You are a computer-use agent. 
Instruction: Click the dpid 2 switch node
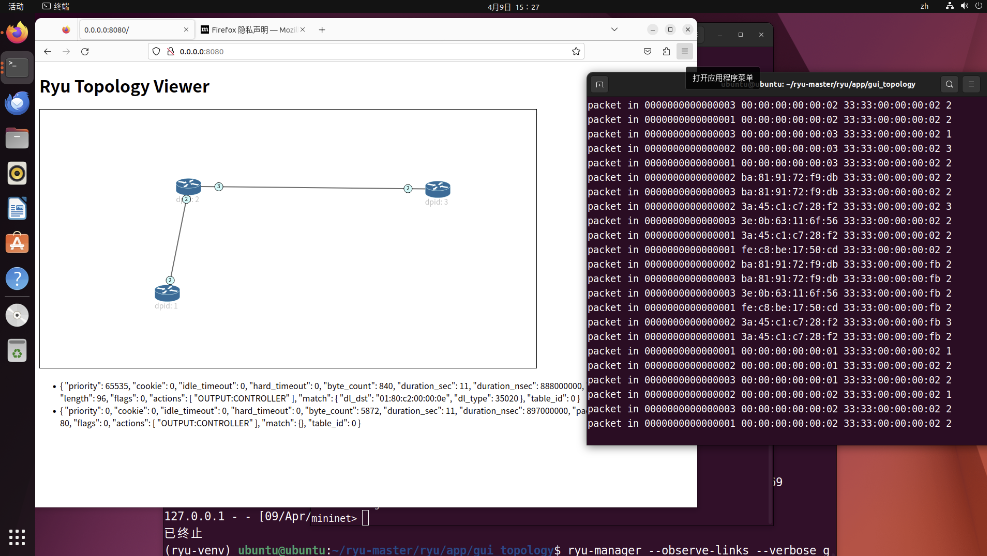(x=188, y=186)
